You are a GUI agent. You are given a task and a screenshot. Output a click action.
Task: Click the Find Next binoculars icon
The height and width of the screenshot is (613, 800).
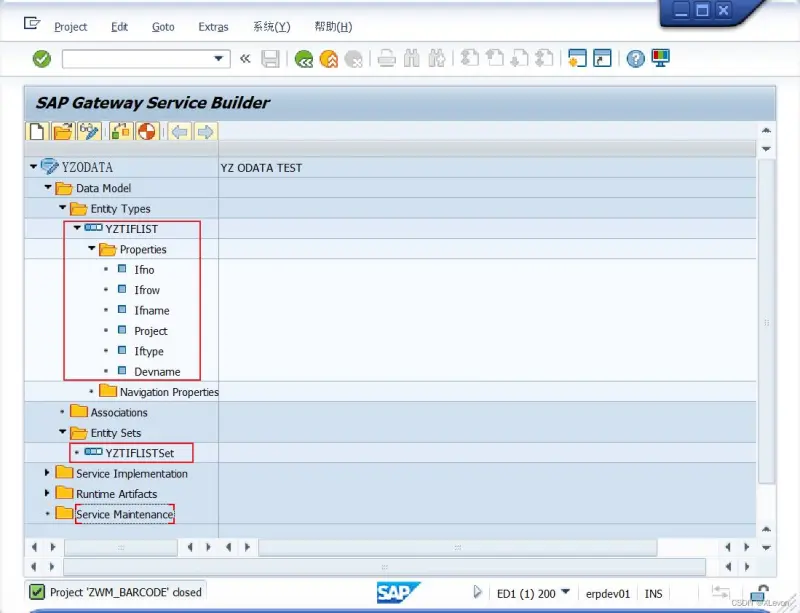pos(437,59)
